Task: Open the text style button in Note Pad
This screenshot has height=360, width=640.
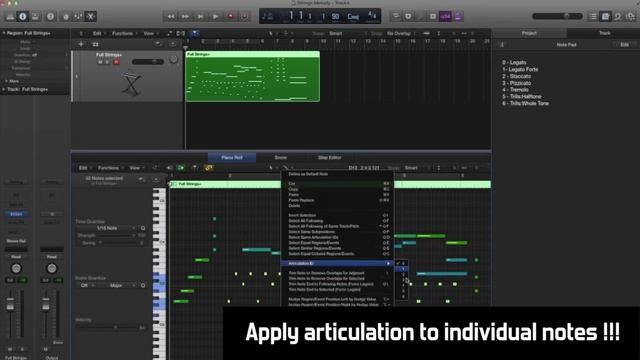Action: (502, 44)
